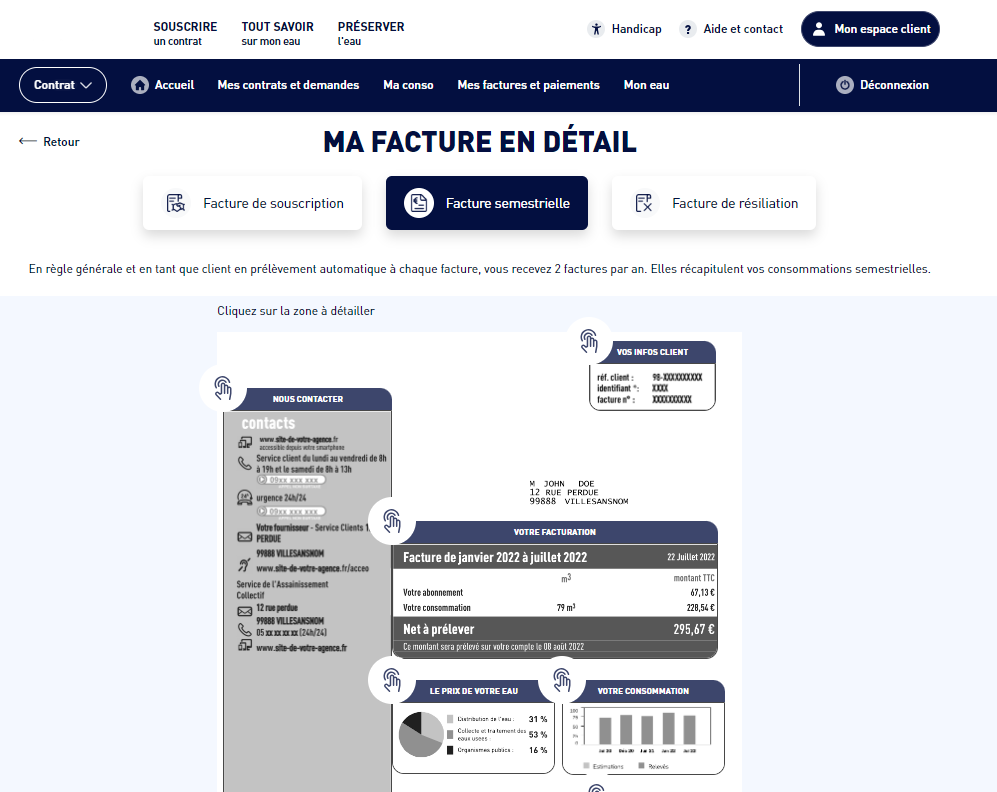Image resolution: width=997 pixels, height=792 pixels.
Task: Click the water price pie chart
Action: click(x=420, y=735)
